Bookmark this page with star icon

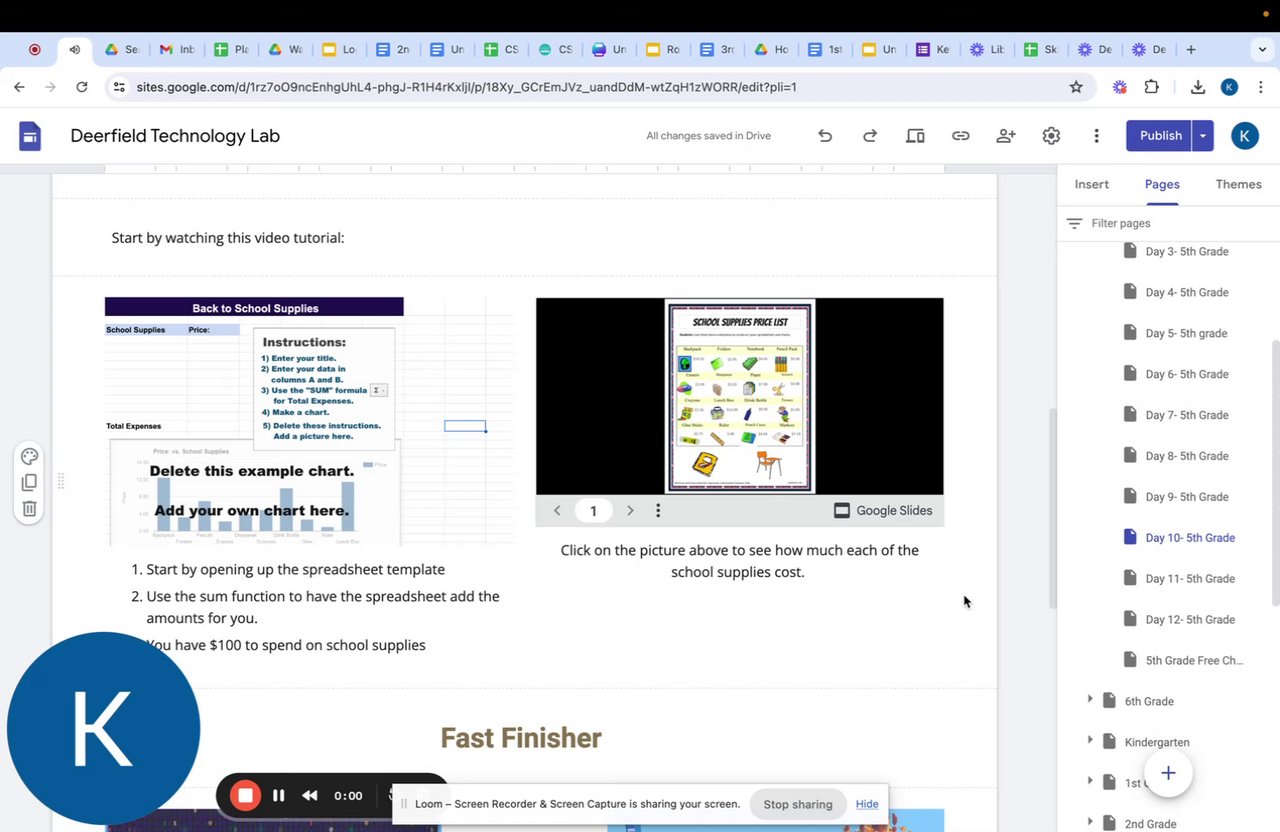pos(1076,87)
